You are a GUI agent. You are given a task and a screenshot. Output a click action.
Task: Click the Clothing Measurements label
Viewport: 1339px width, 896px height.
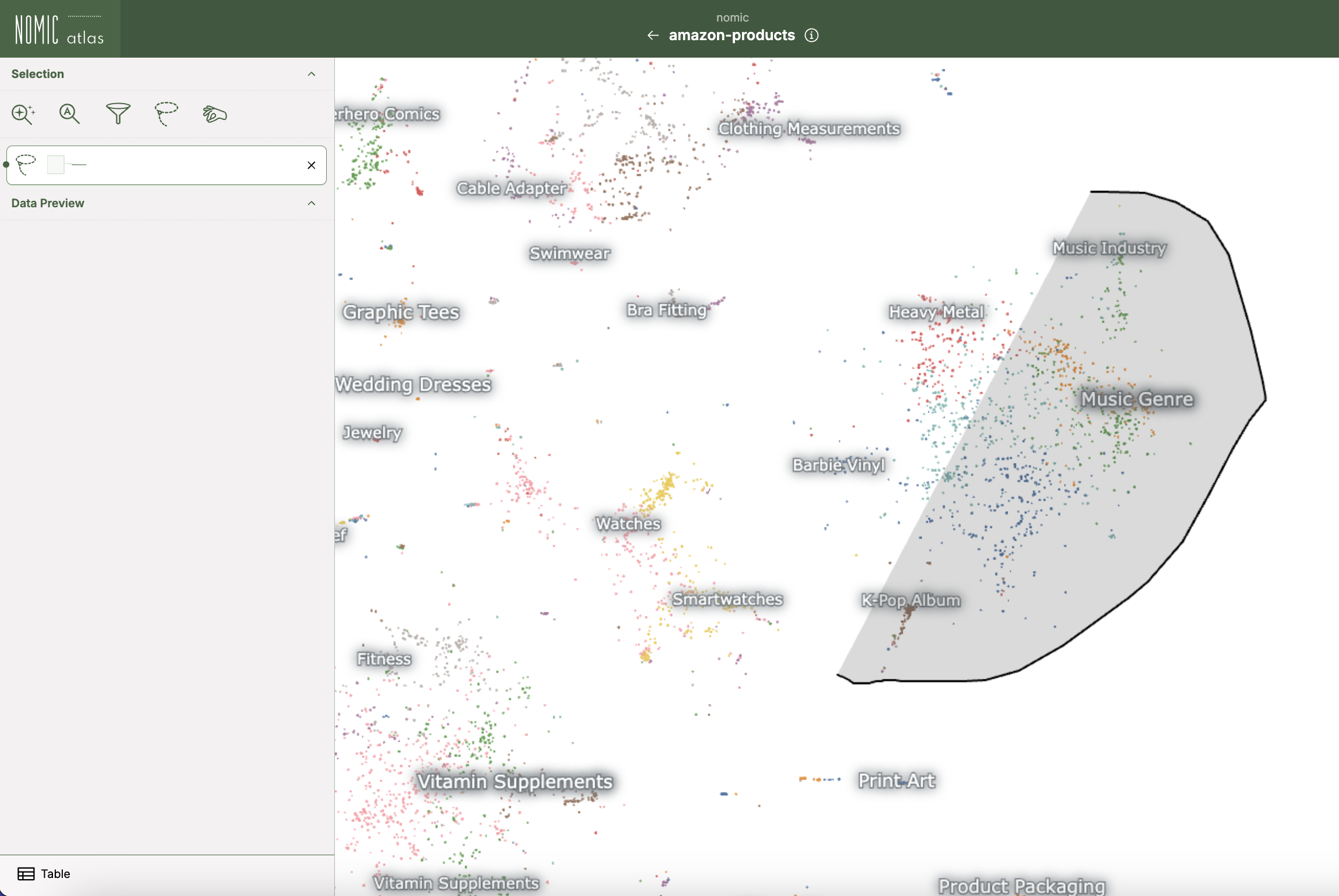pyautogui.click(x=809, y=128)
